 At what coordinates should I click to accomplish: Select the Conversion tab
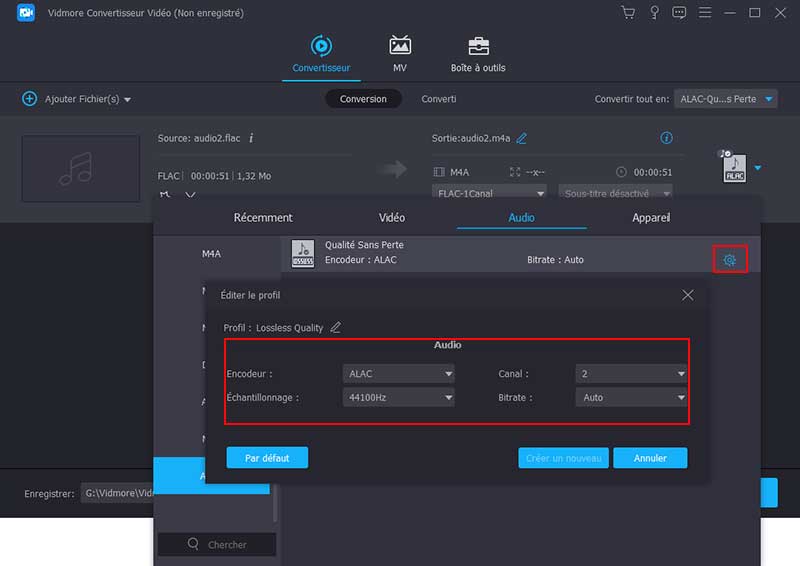363,99
